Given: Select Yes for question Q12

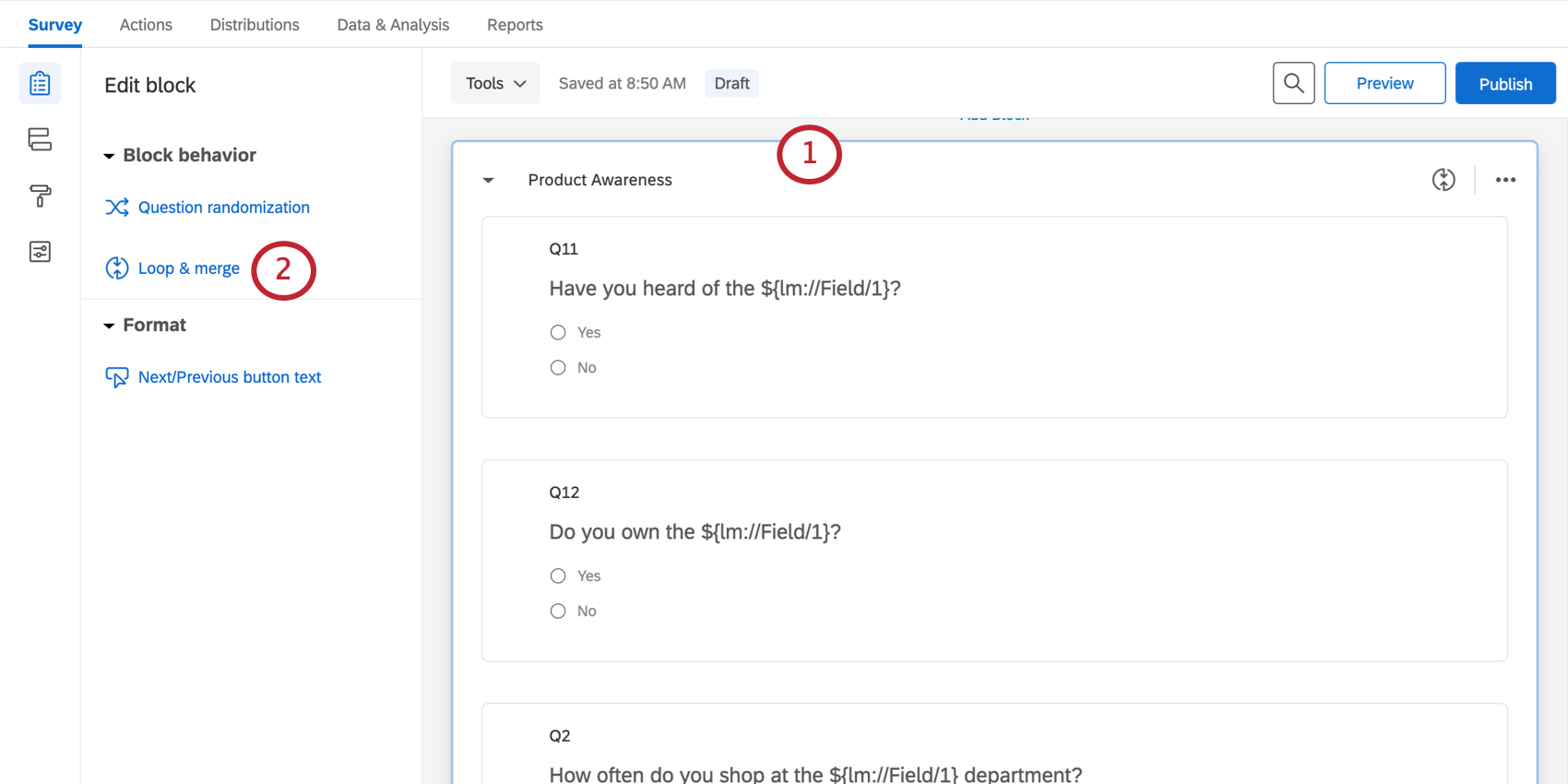Looking at the screenshot, I should [558, 576].
